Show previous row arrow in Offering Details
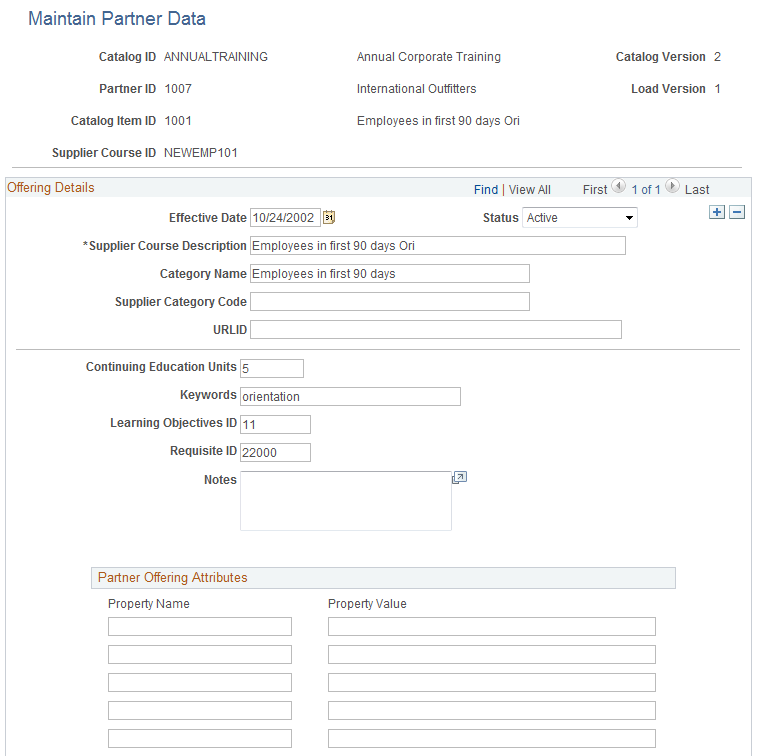The width and height of the screenshot is (774, 756). 619,186
